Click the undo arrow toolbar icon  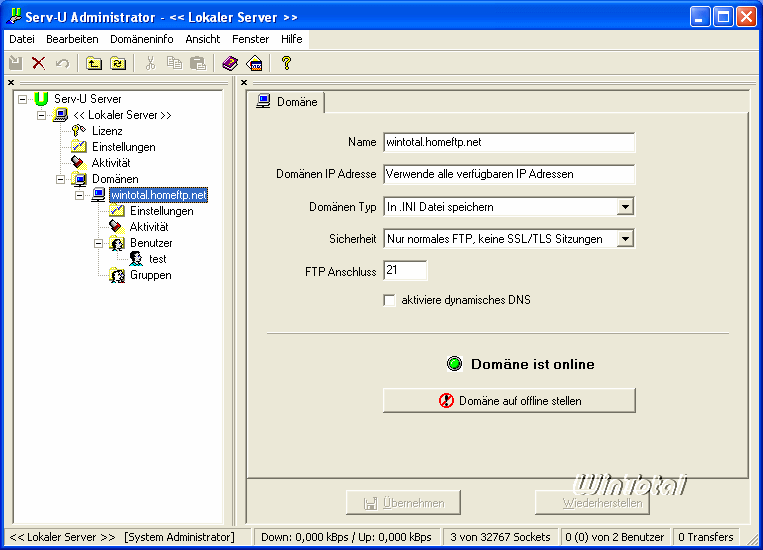(x=62, y=63)
